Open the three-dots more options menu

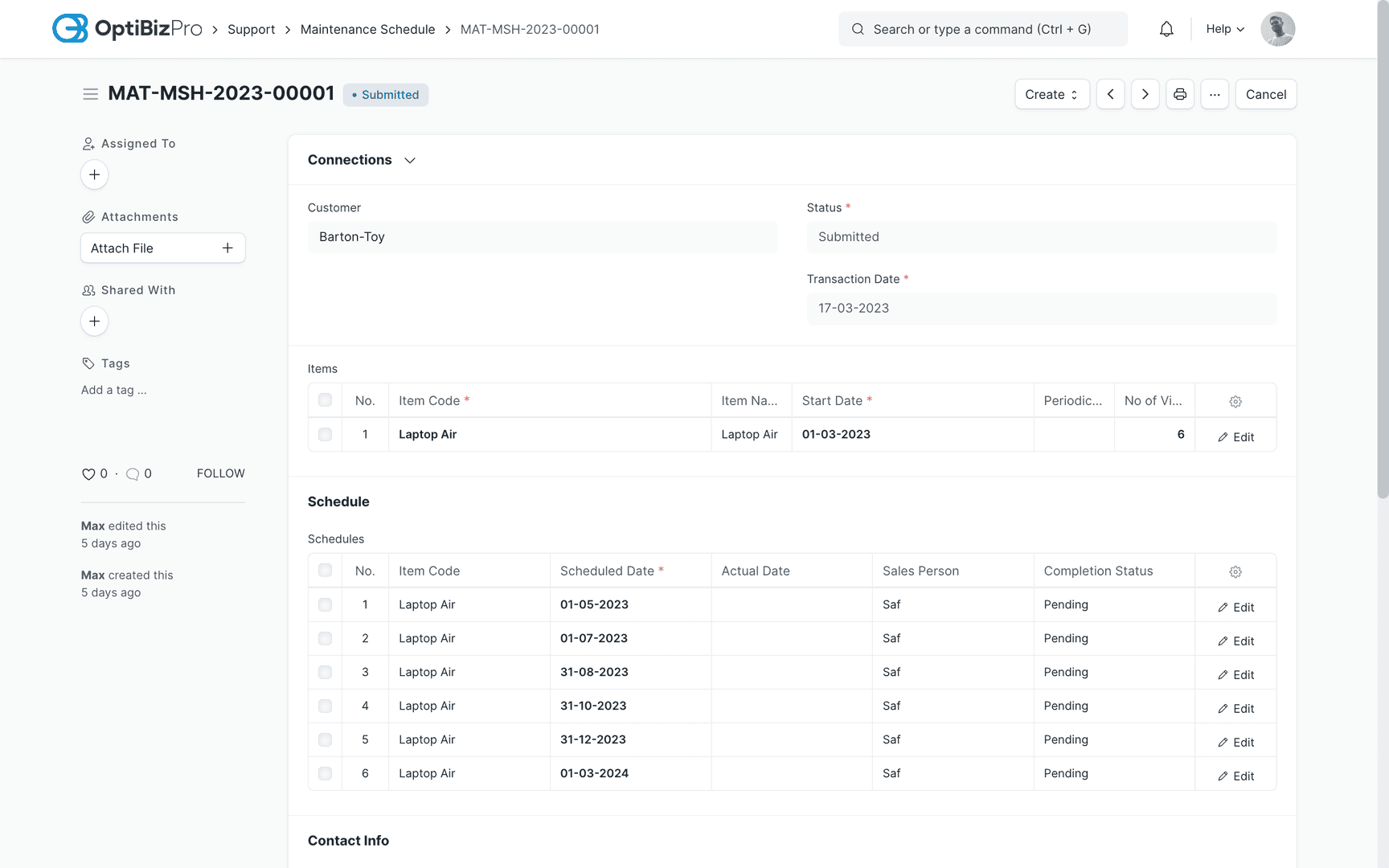(1214, 94)
